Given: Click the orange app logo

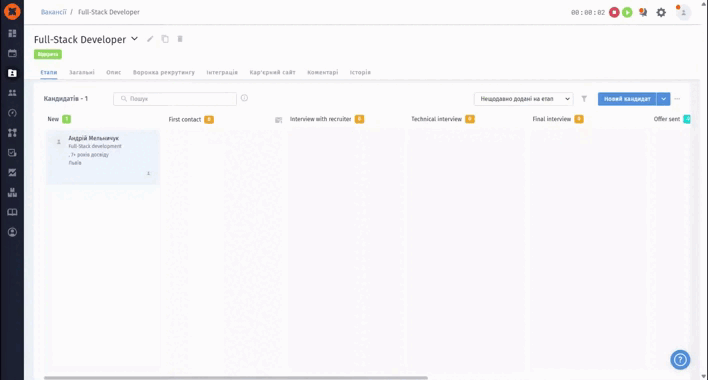Looking at the screenshot, I should [12, 12].
